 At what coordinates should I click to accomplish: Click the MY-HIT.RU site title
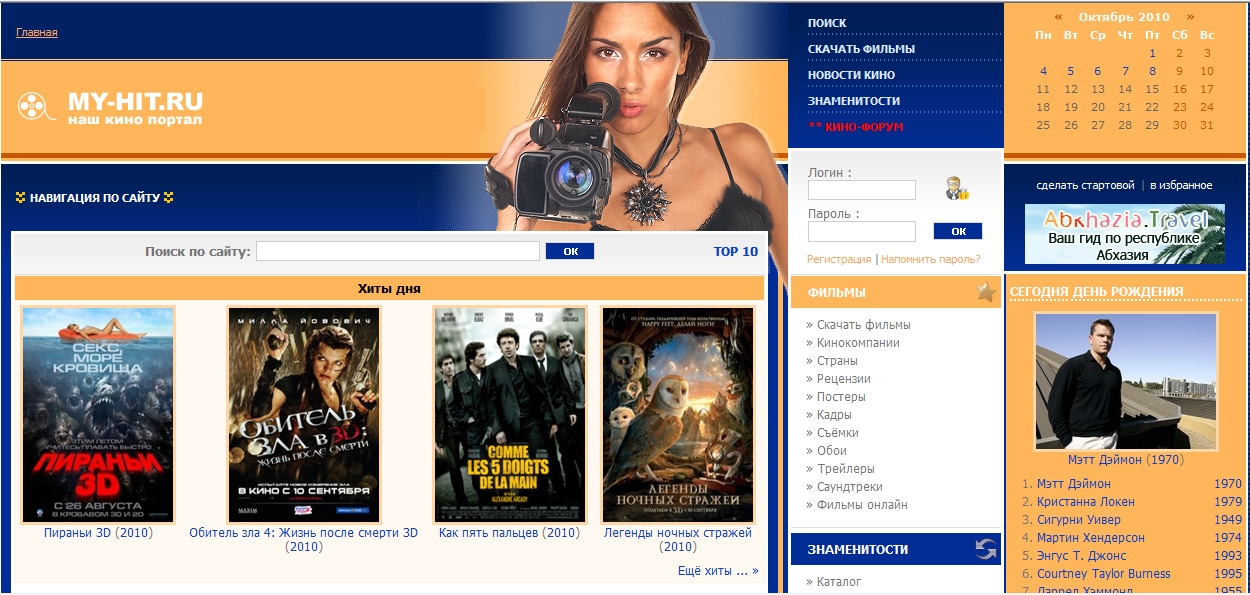135,101
